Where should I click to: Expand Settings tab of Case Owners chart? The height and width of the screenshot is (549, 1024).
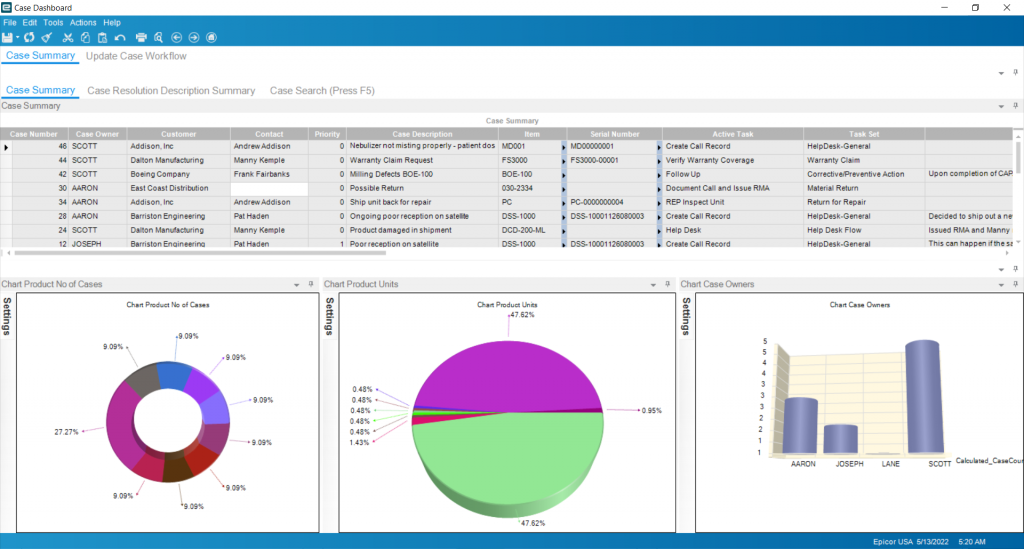click(x=686, y=316)
